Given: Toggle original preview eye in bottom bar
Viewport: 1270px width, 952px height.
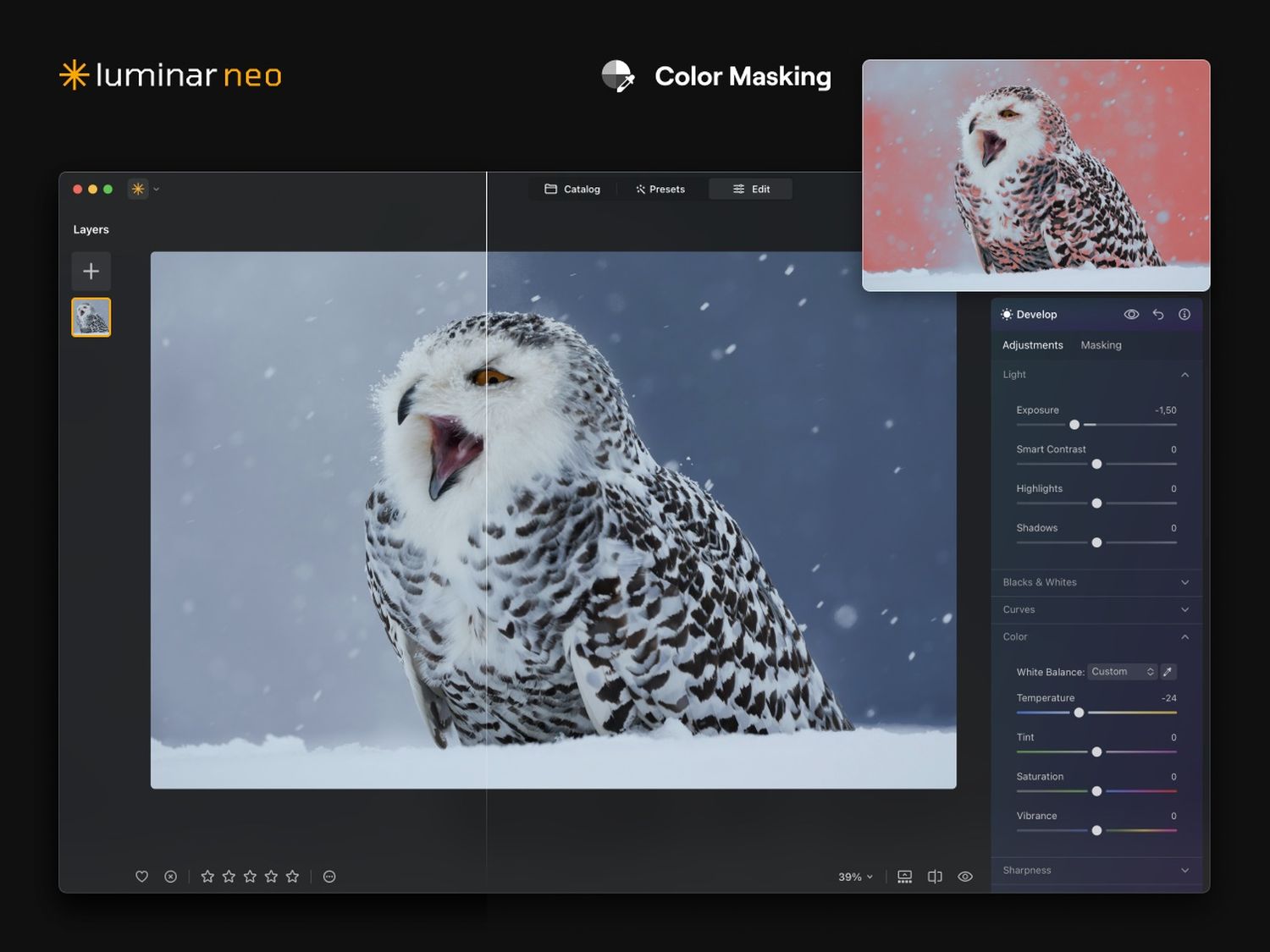Looking at the screenshot, I should [965, 877].
